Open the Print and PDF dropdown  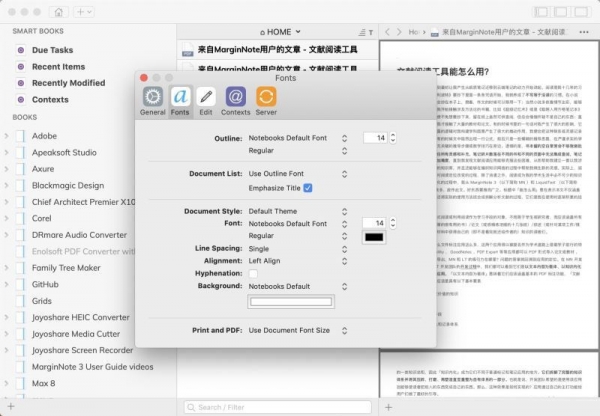point(298,331)
